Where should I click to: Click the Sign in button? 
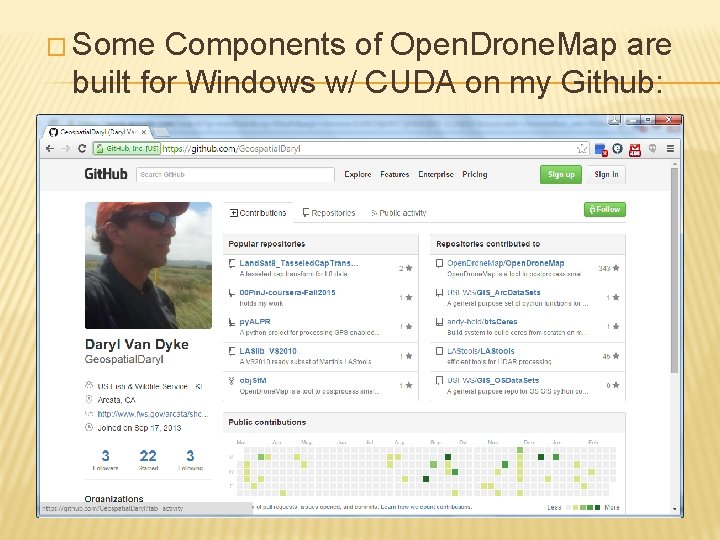pos(606,174)
